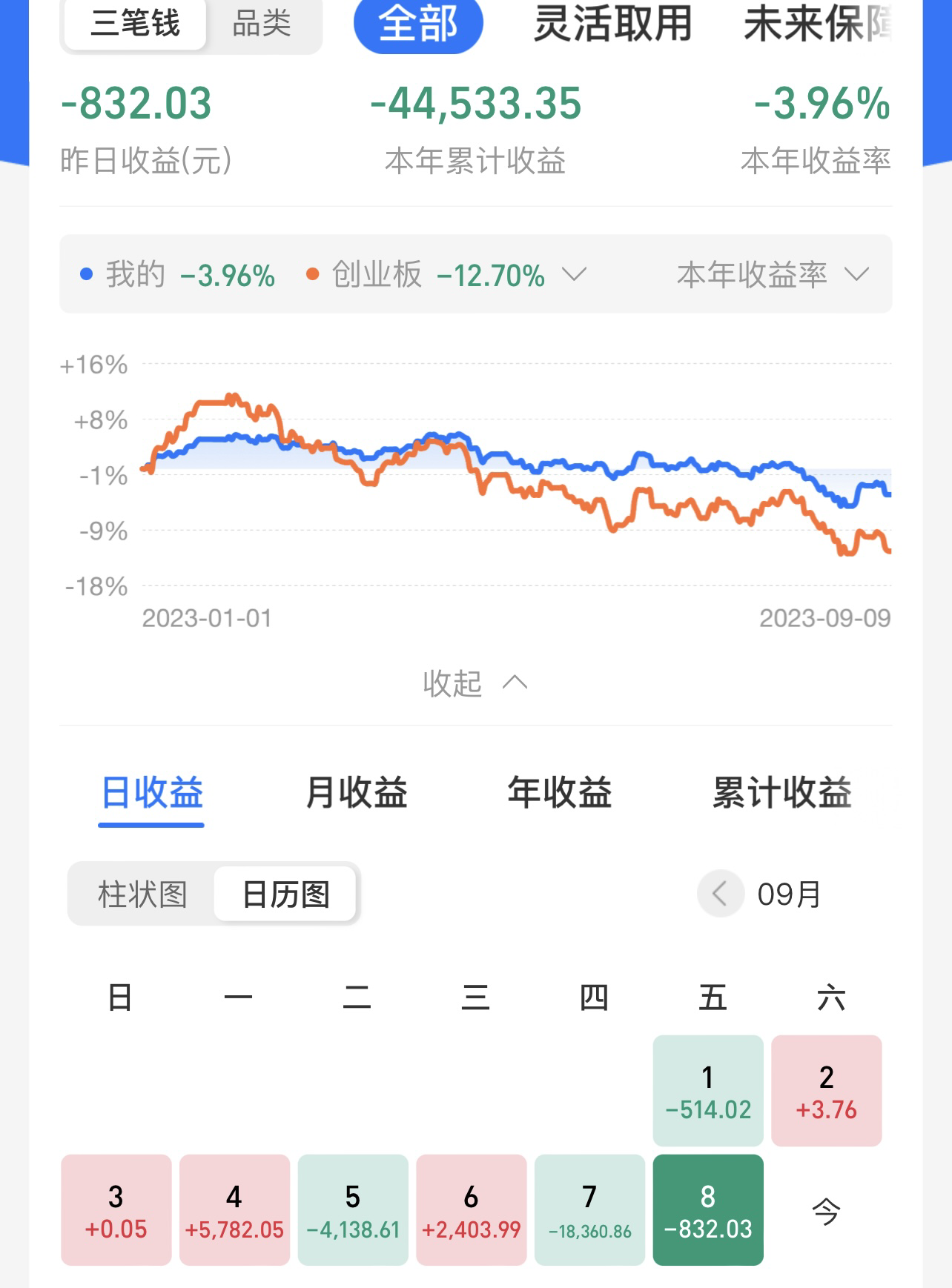
Task: Switch to 累计收益 tab
Action: point(781,792)
